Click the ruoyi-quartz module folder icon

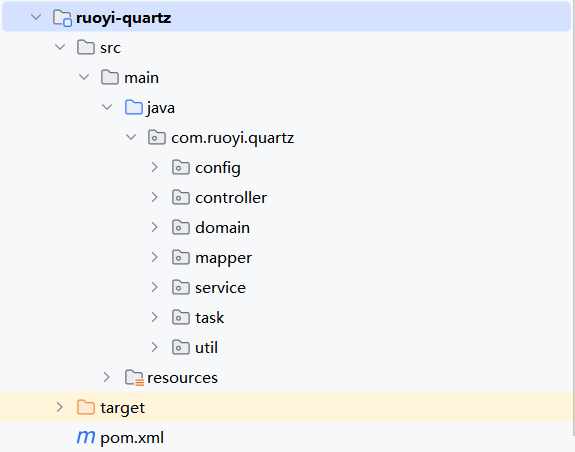point(62,18)
